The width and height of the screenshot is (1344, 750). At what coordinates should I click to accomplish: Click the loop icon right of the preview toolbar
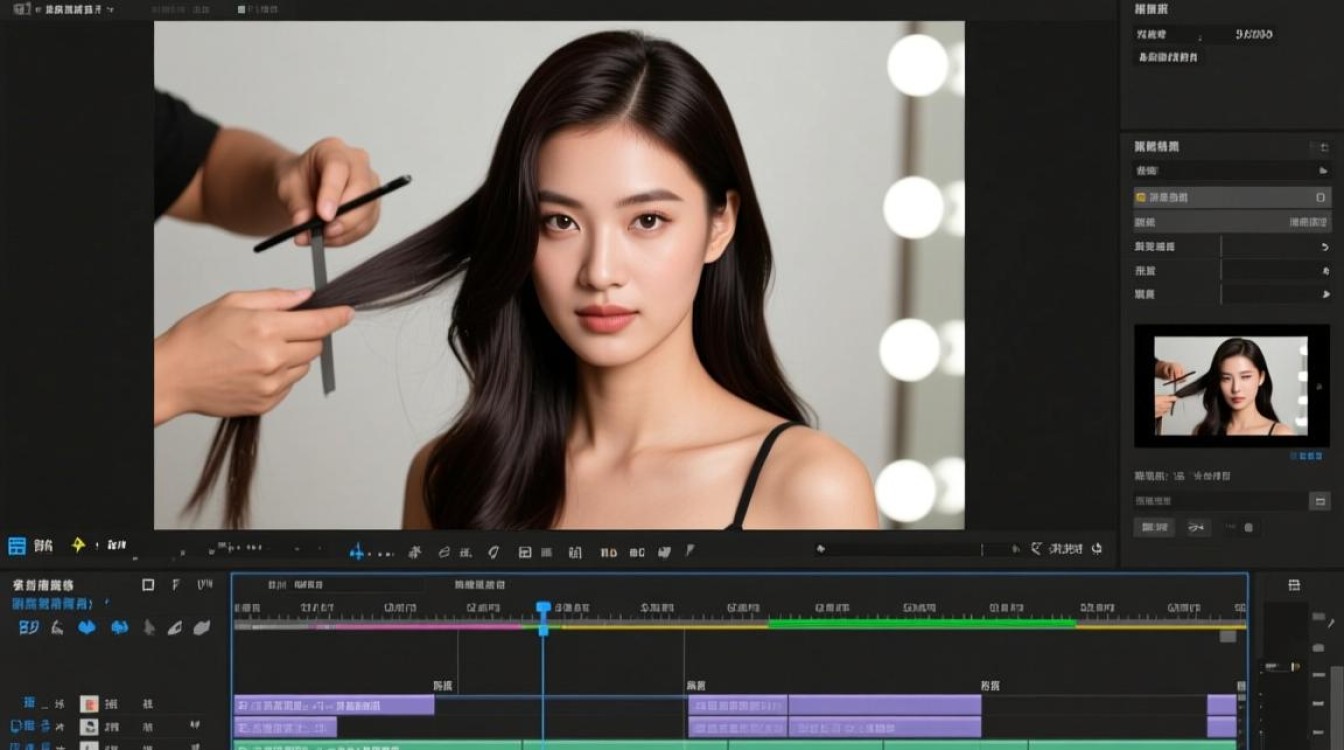[1097, 549]
